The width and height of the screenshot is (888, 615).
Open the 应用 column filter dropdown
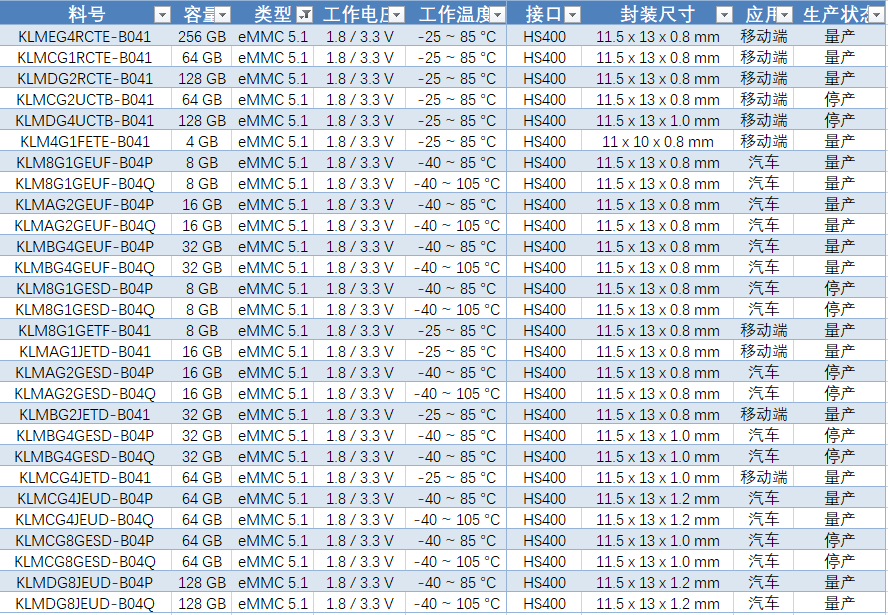(784, 15)
